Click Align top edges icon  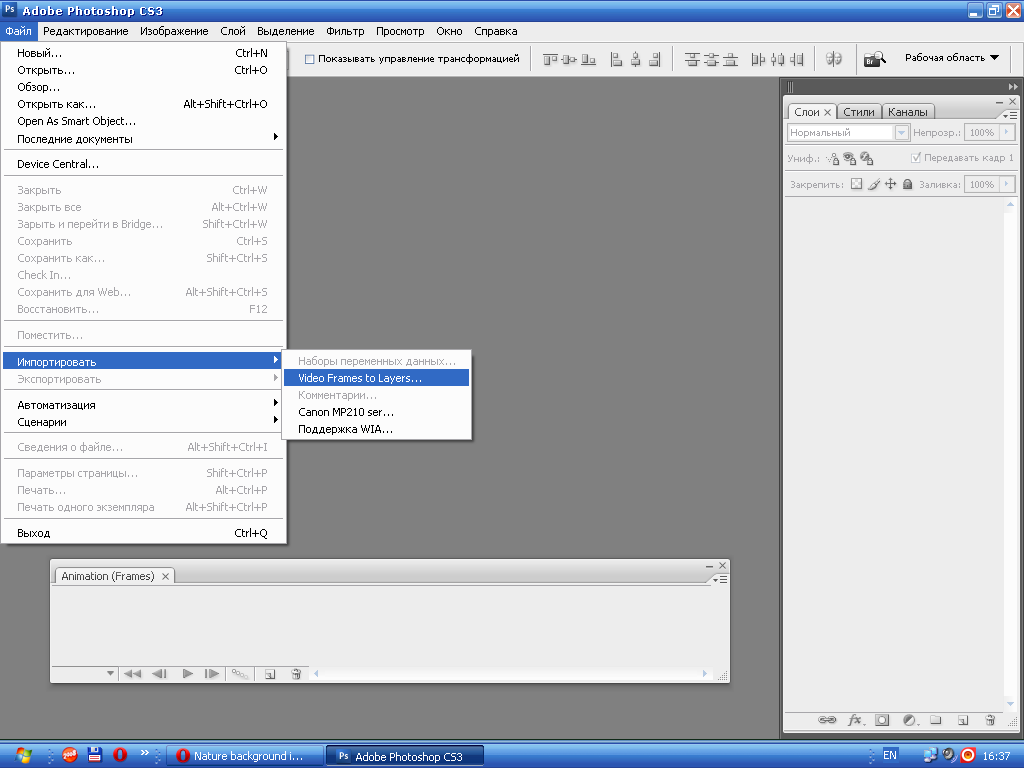(x=551, y=59)
